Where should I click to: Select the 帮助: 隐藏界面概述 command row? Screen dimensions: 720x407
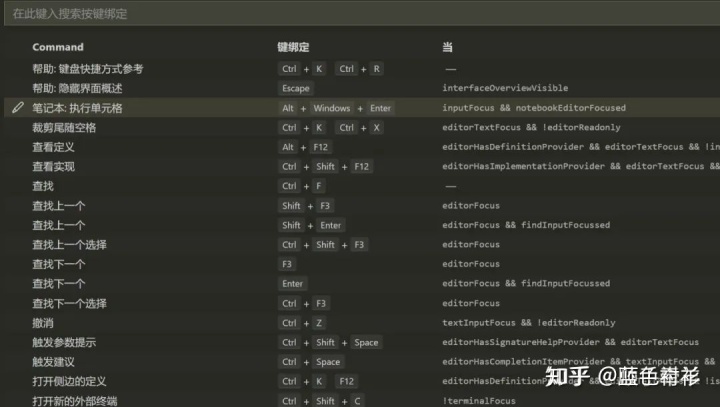pos(362,88)
